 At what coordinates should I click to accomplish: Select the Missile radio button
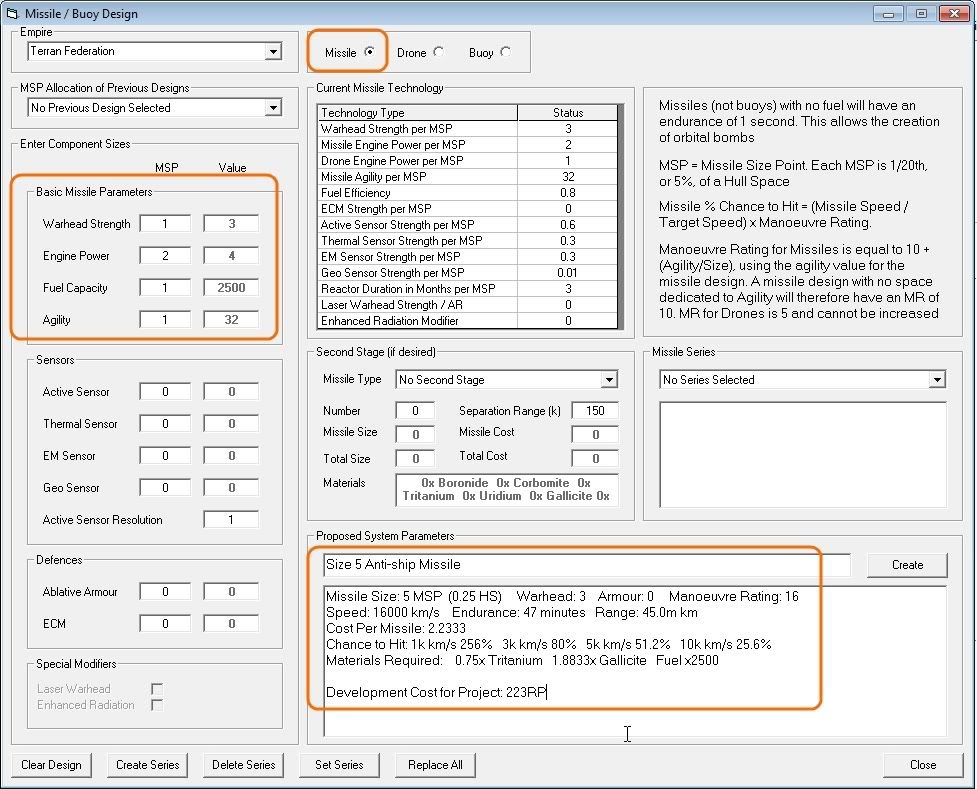click(x=369, y=52)
